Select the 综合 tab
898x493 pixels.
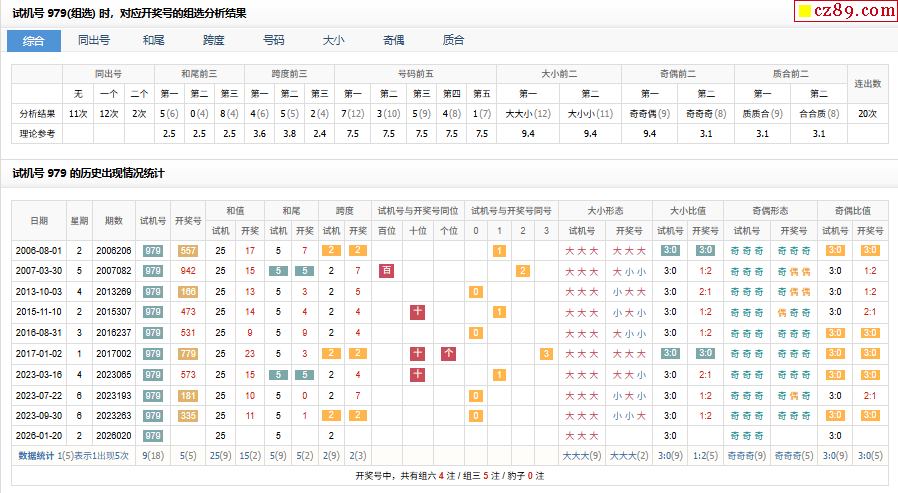(x=34, y=40)
